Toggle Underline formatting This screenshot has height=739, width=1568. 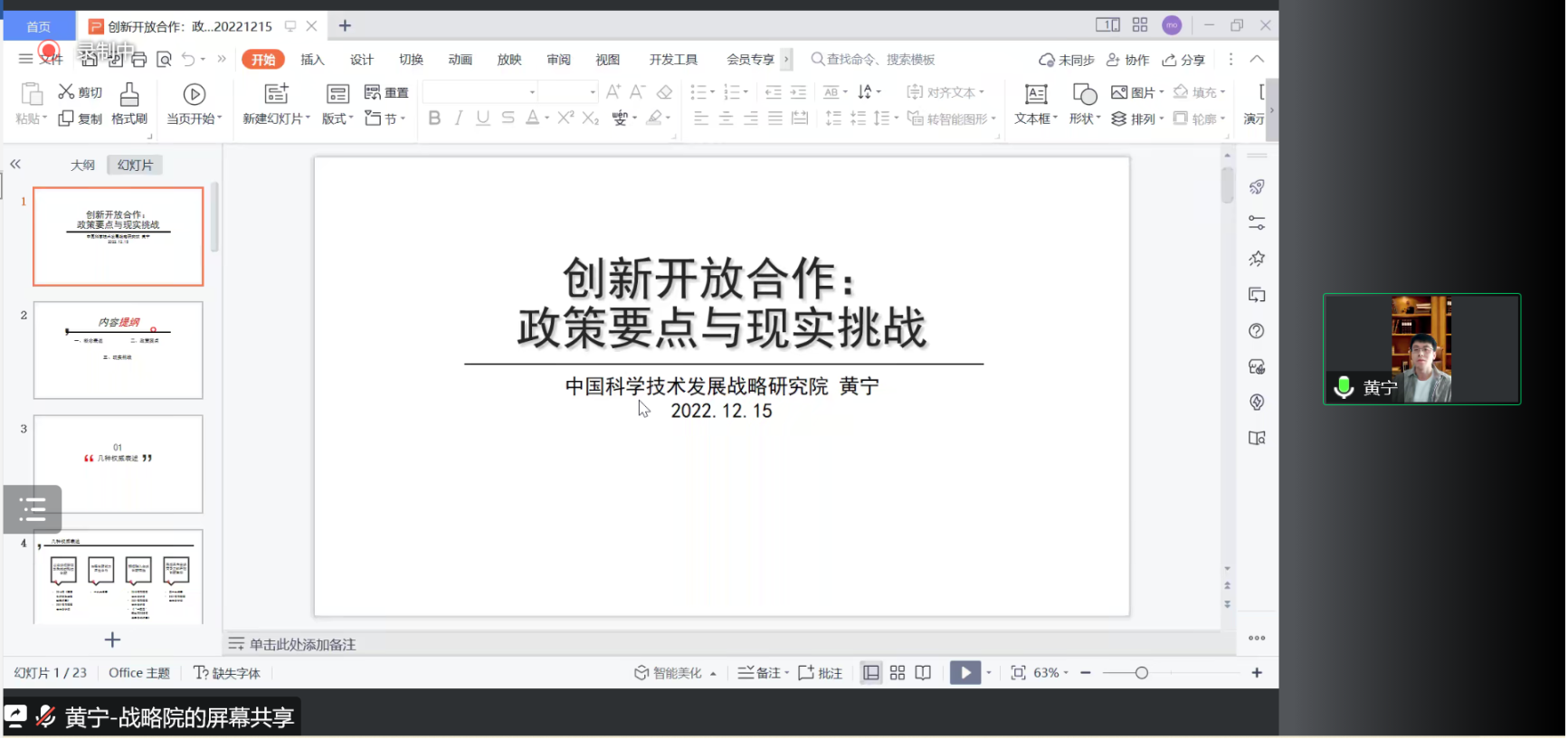click(483, 118)
